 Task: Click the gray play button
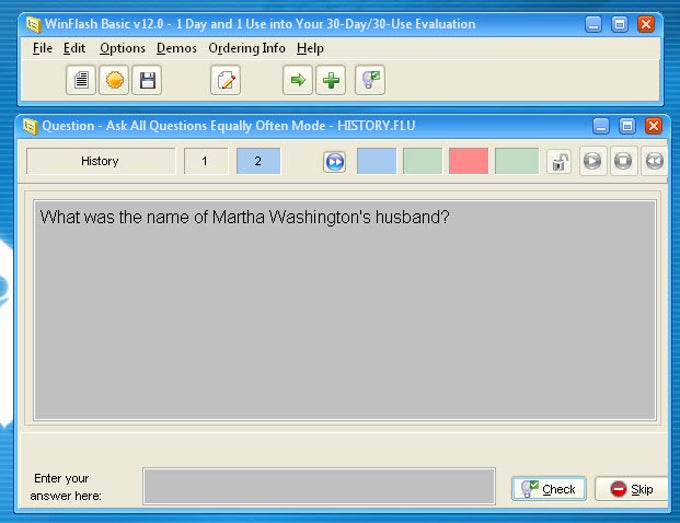click(592, 161)
